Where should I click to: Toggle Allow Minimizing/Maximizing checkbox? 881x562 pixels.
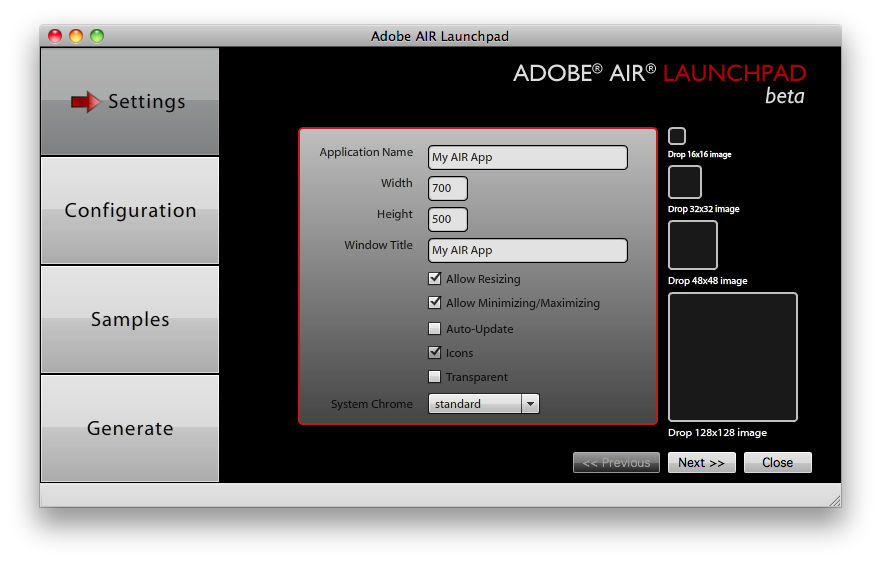click(434, 302)
